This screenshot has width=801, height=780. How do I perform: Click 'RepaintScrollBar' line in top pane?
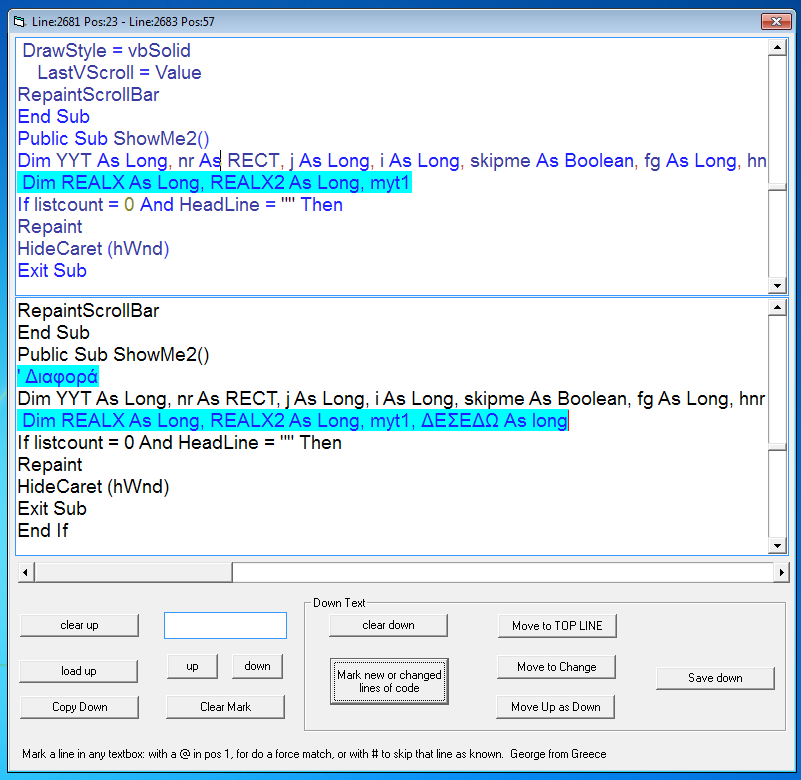pos(88,94)
